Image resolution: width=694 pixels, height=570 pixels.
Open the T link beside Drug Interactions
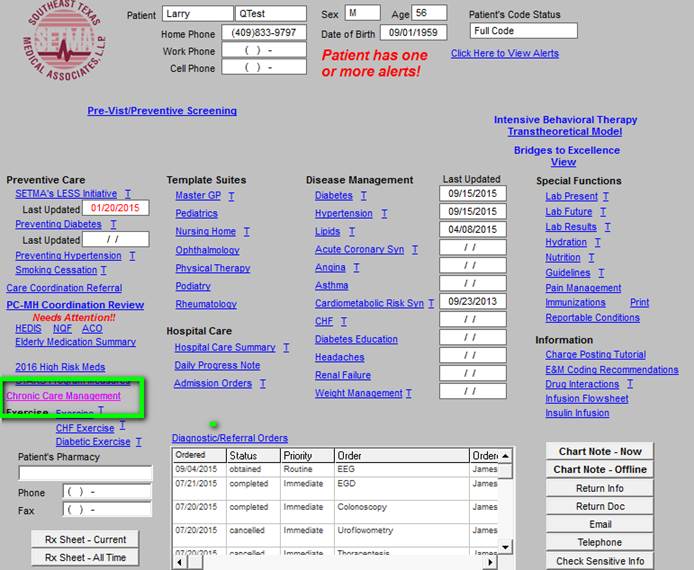(630, 384)
